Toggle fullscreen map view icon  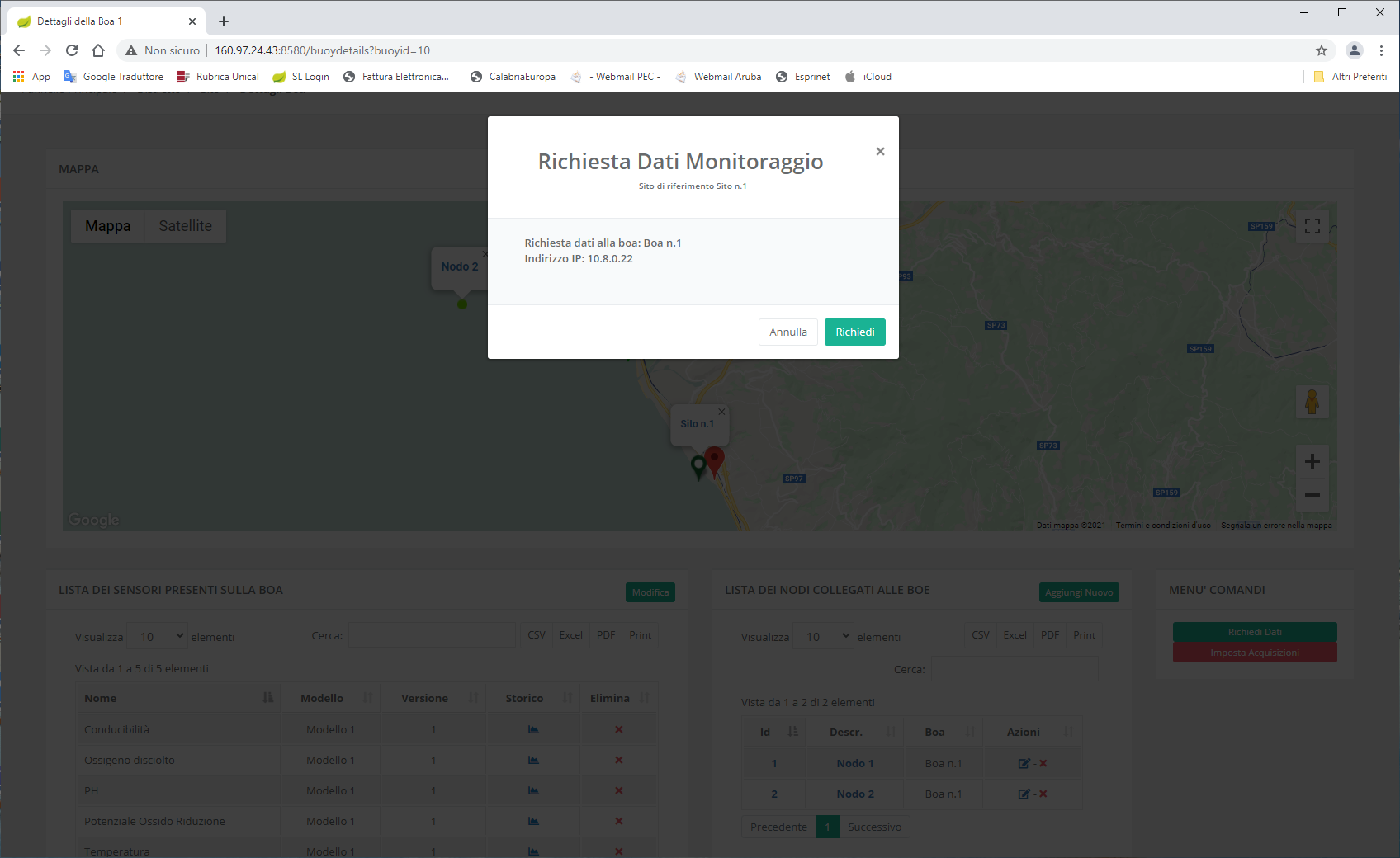[x=1312, y=226]
